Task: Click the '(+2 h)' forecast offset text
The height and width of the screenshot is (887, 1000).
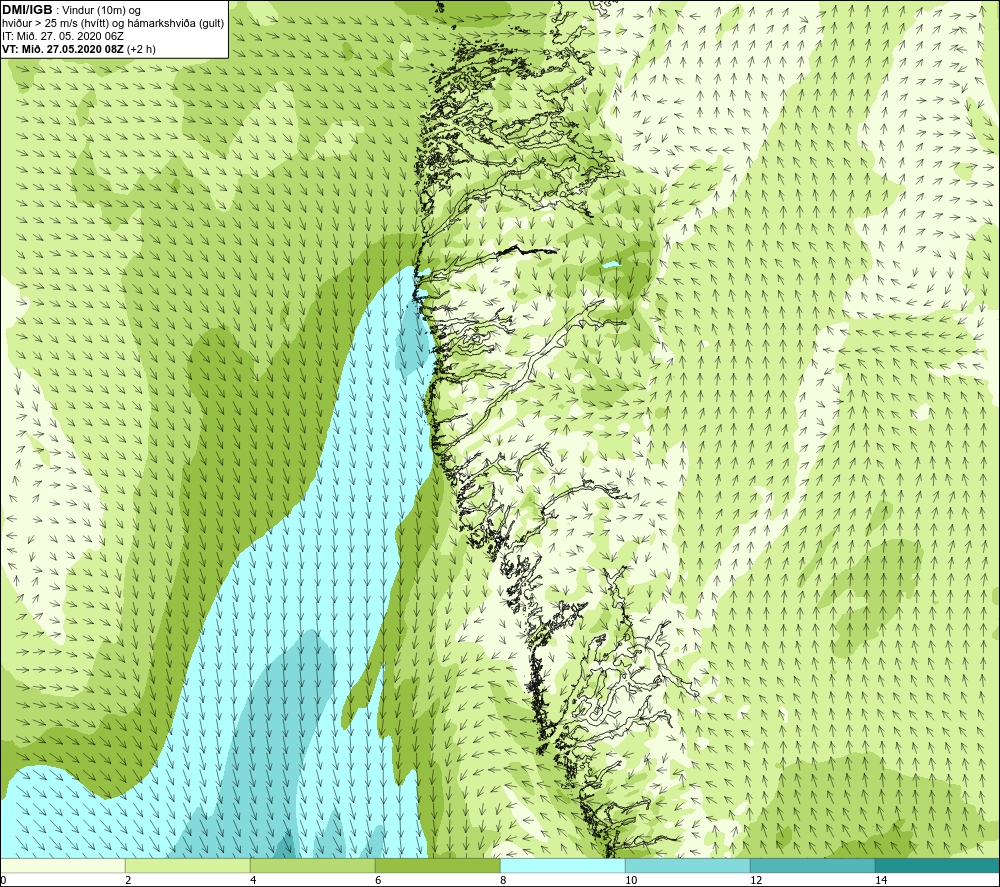Action: pos(141,49)
